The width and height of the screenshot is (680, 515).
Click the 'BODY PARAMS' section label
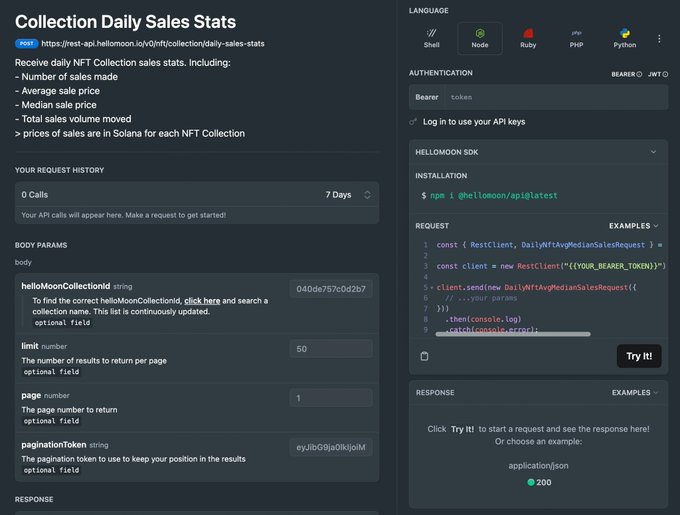41,245
